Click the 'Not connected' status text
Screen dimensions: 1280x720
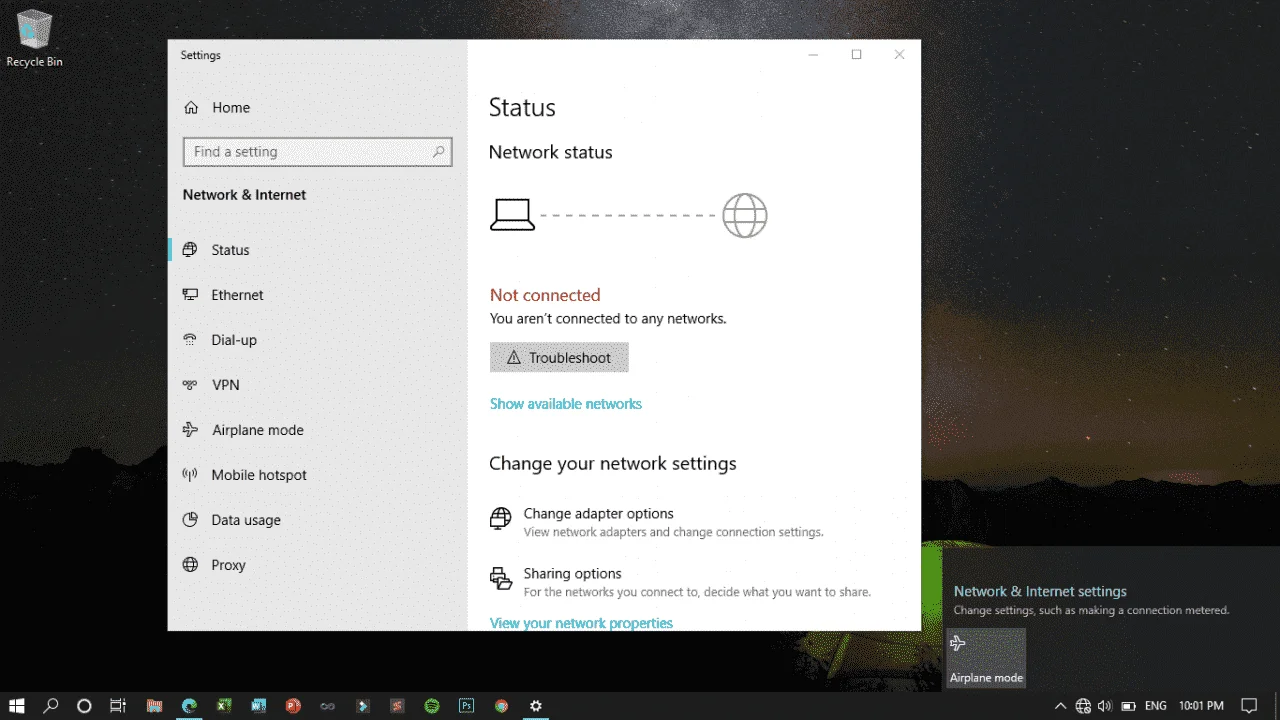(545, 295)
